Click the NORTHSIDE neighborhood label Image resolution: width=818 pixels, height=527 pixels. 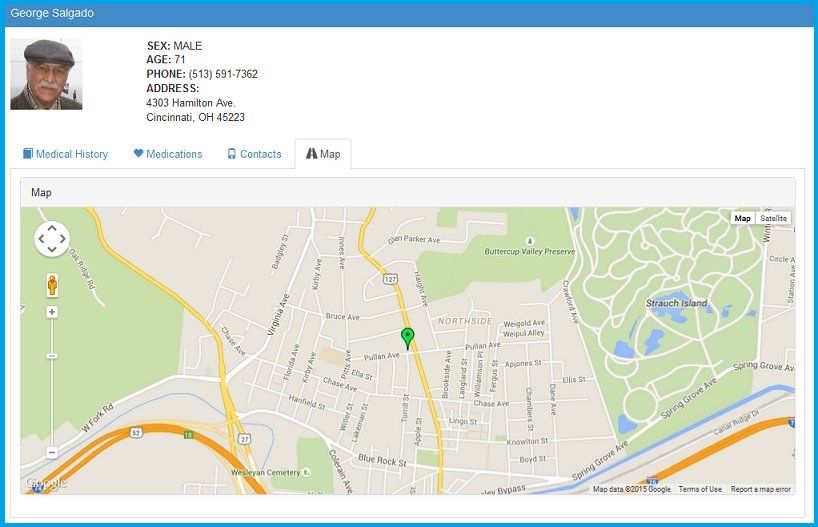(465, 321)
